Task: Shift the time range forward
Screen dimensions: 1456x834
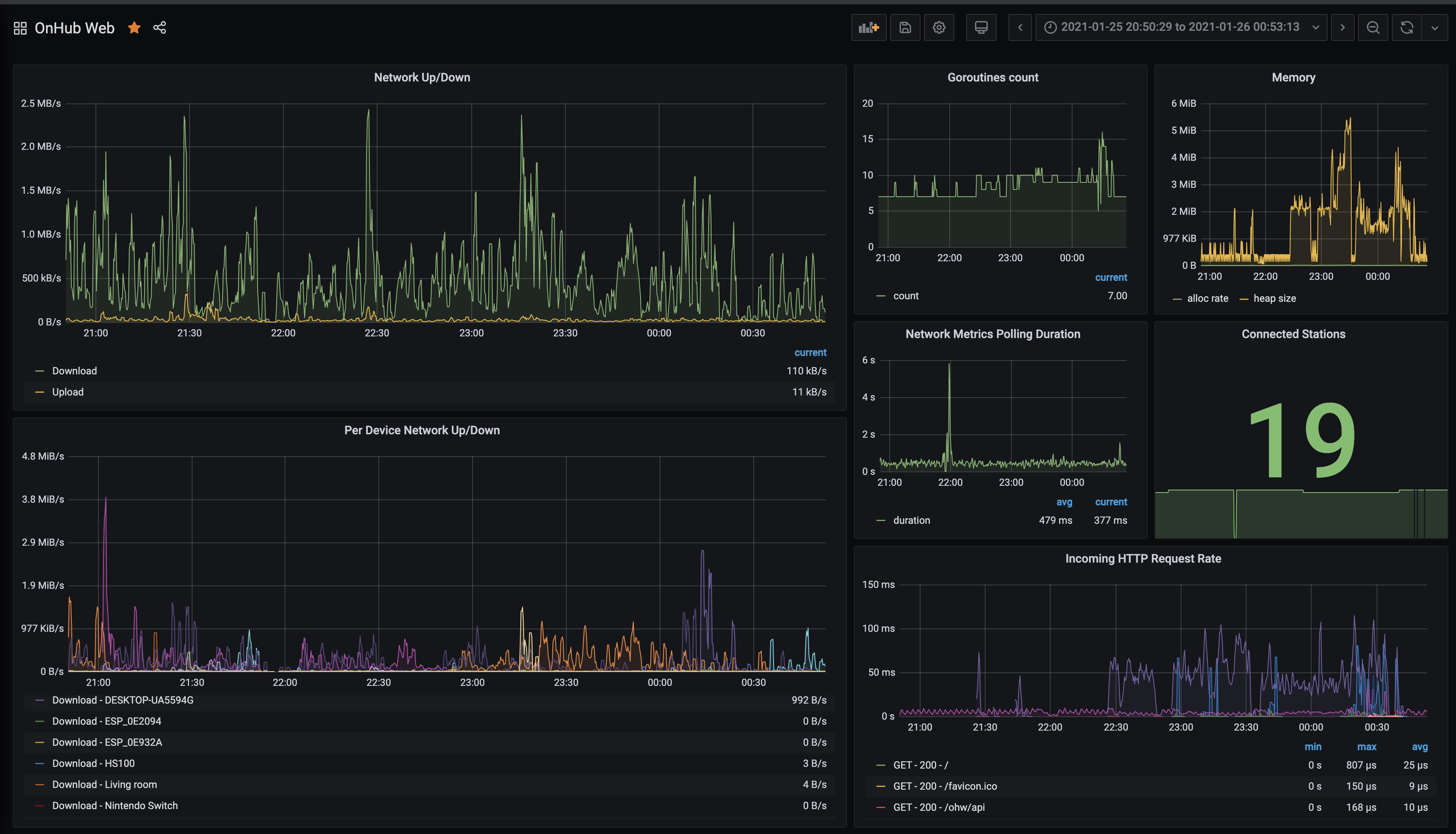Action: (1342, 27)
